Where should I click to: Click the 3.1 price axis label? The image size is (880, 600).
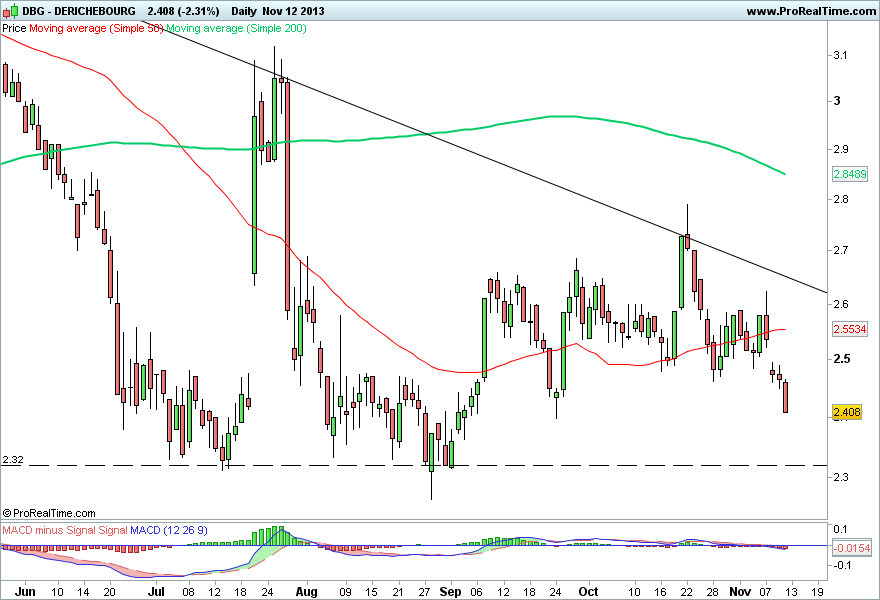click(840, 55)
